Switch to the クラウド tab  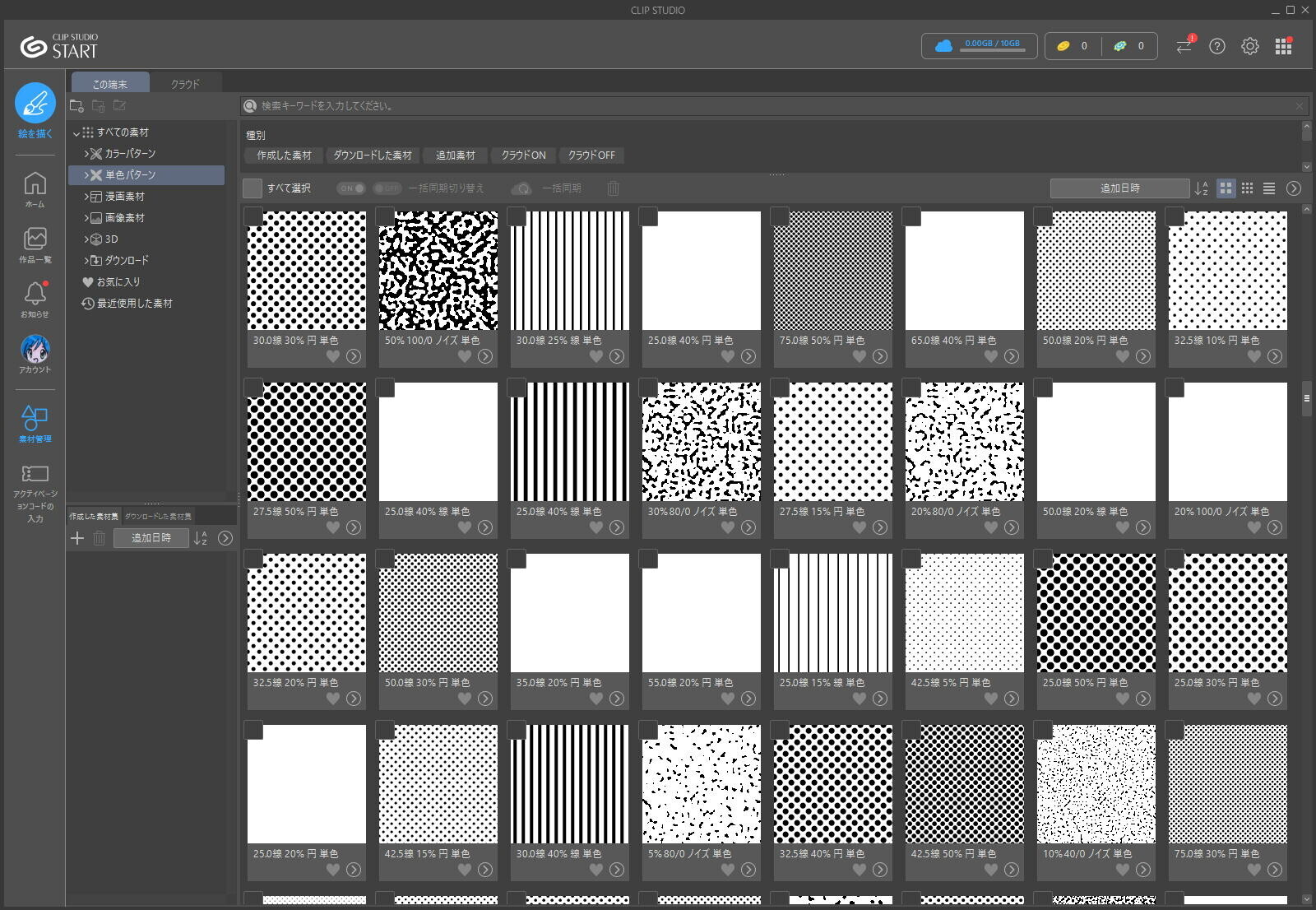pos(185,83)
